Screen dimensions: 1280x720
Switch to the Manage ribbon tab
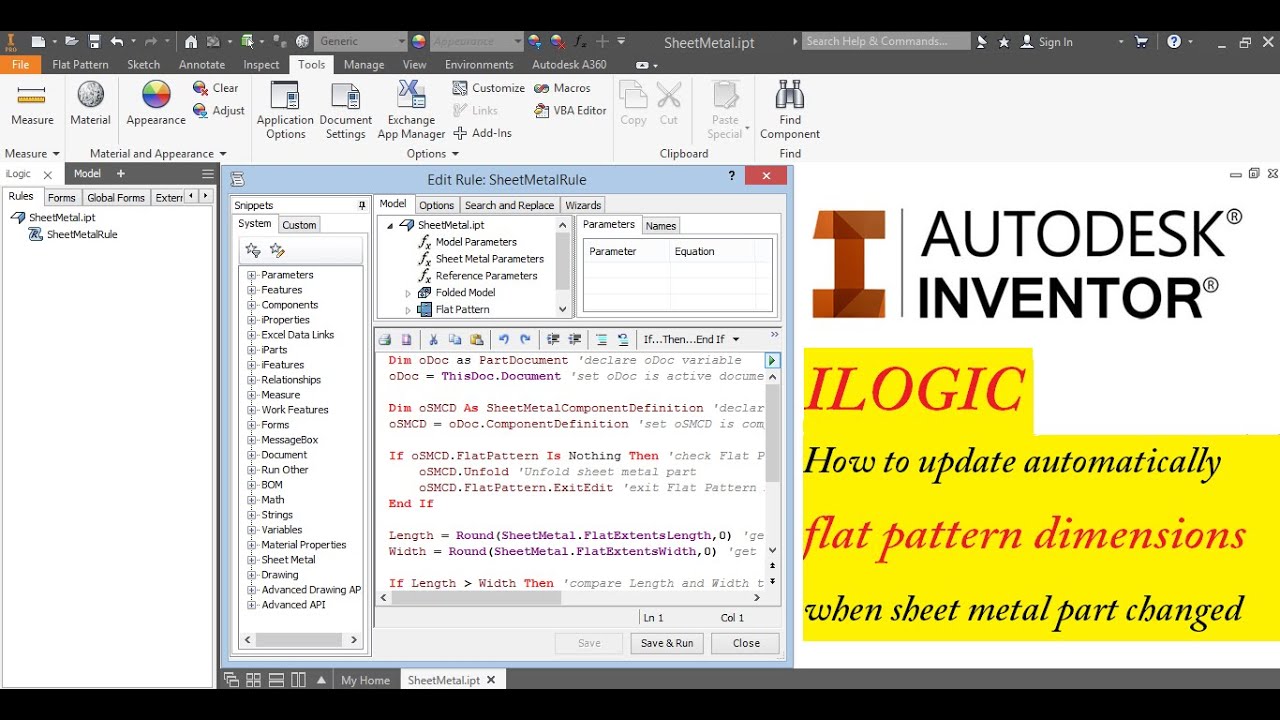[x=364, y=64]
